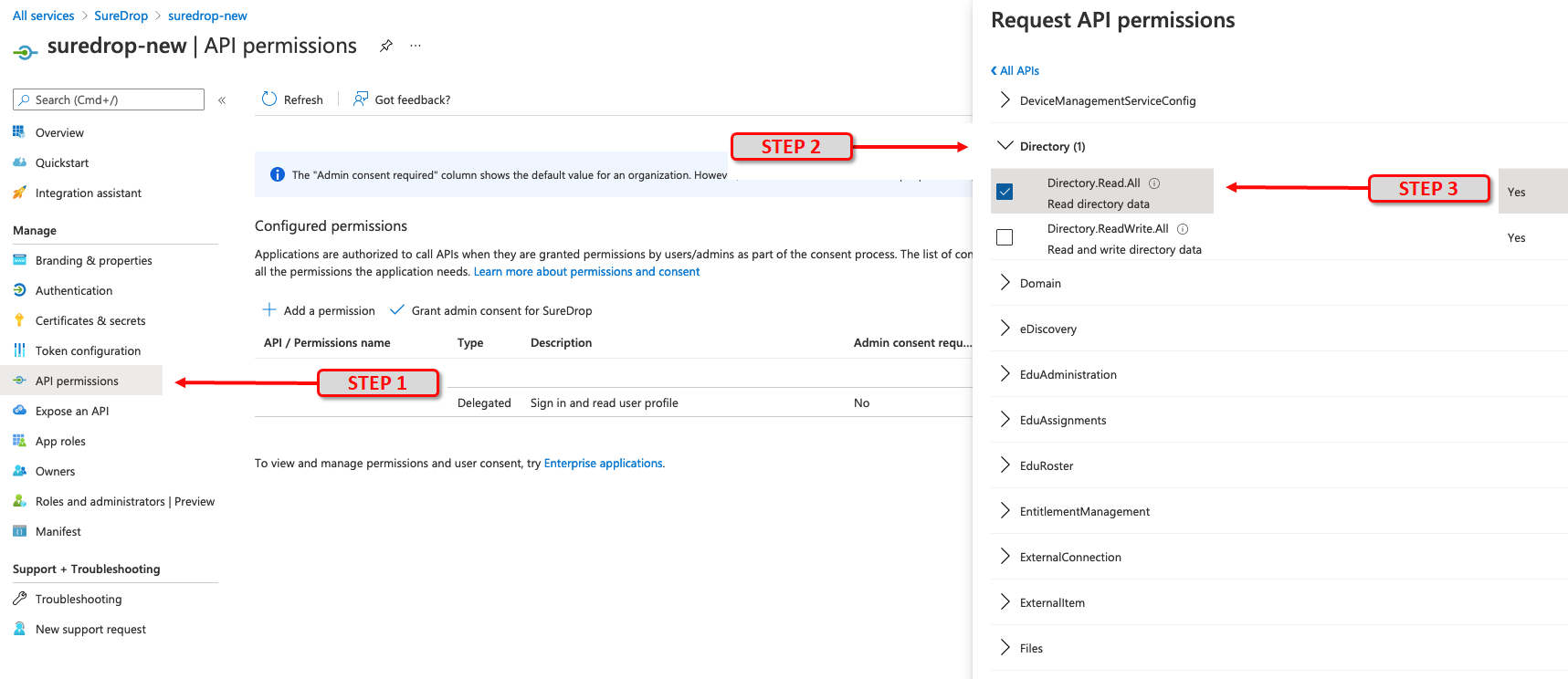Open Learn more about permissions and consent

pyautogui.click(x=586, y=272)
